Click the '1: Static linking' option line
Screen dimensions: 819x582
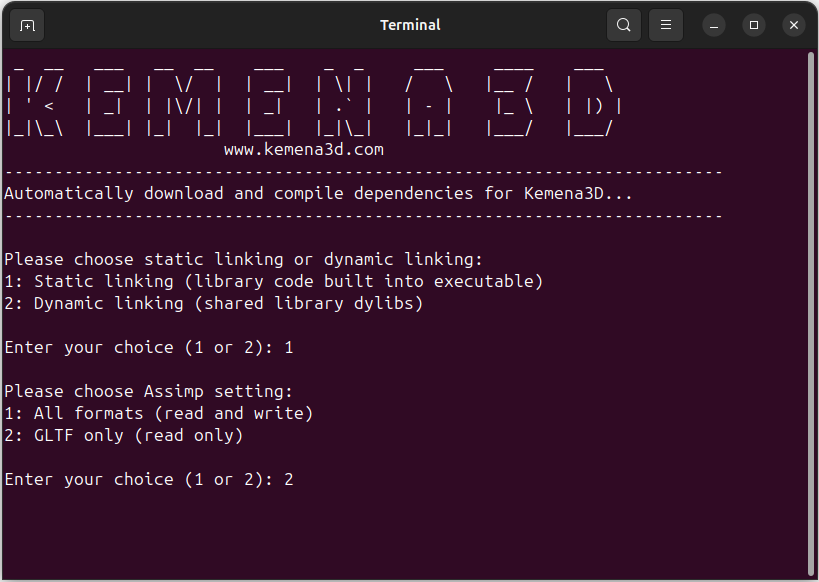[x=274, y=282]
